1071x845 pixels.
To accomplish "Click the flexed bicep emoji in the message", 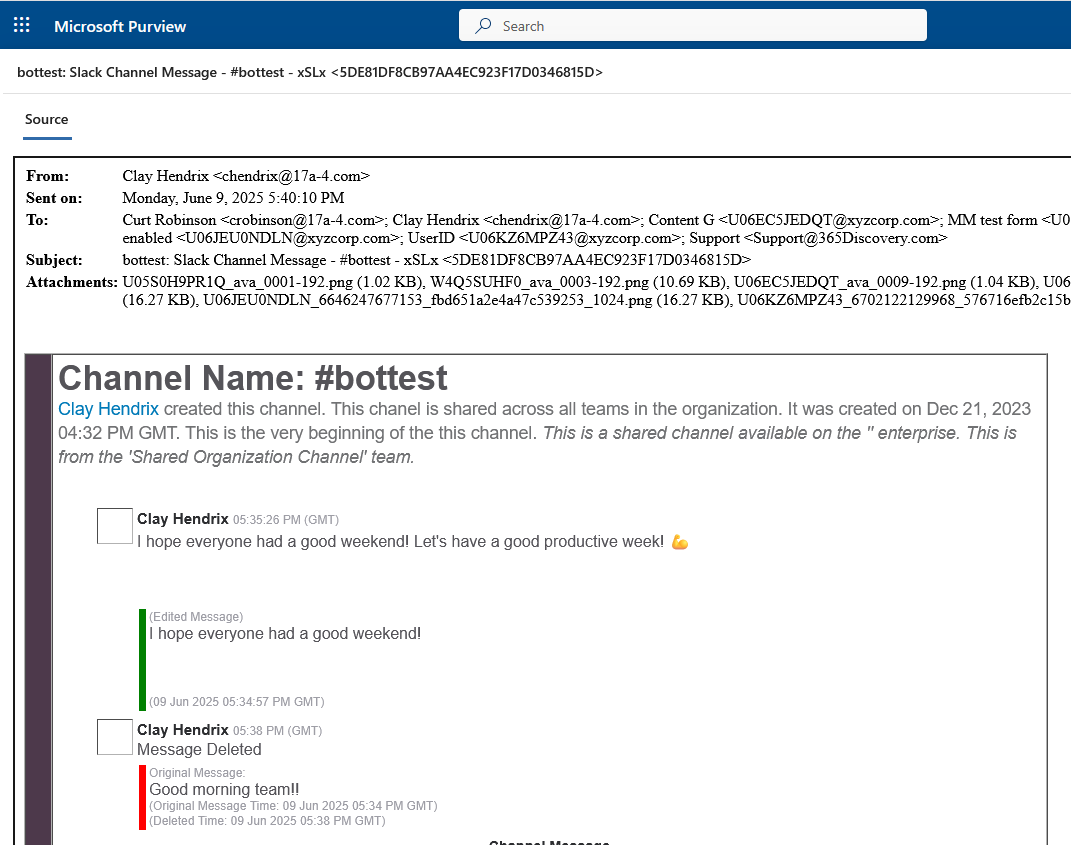I will (x=680, y=542).
